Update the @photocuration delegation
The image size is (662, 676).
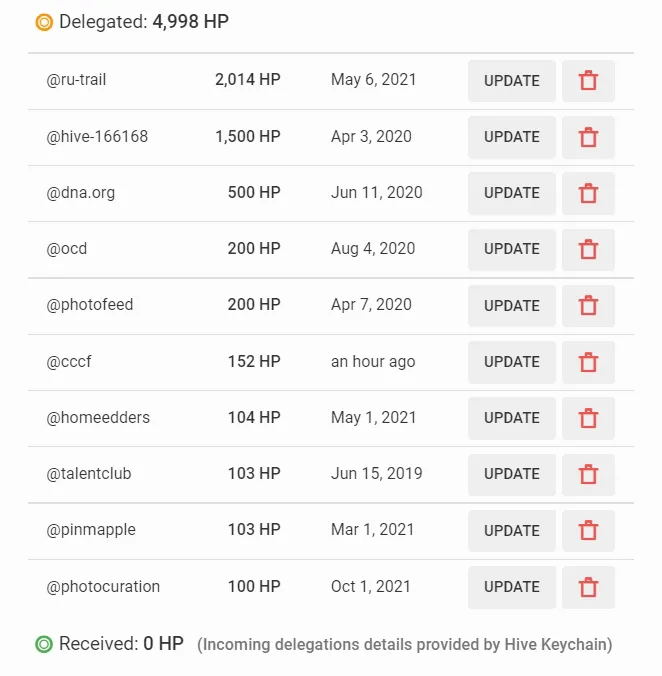(x=512, y=587)
